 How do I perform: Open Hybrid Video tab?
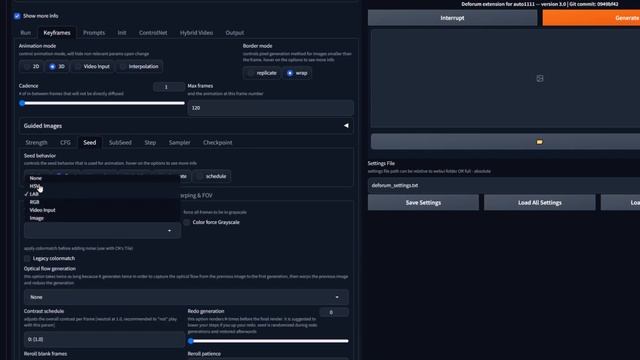pos(196,33)
